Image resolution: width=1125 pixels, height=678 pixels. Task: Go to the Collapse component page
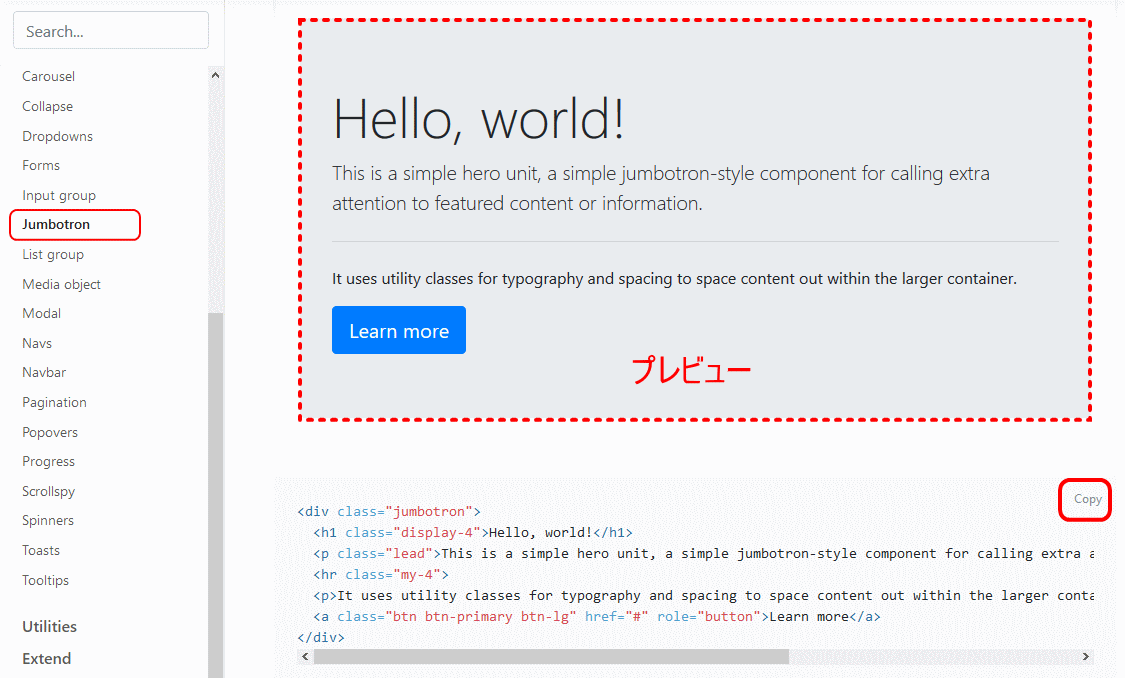48,107
